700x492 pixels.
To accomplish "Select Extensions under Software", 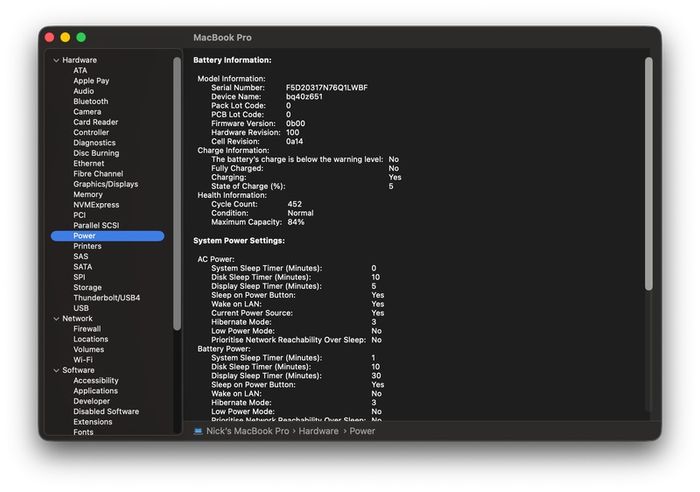I will pyautogui.click(x=93, y=422).
